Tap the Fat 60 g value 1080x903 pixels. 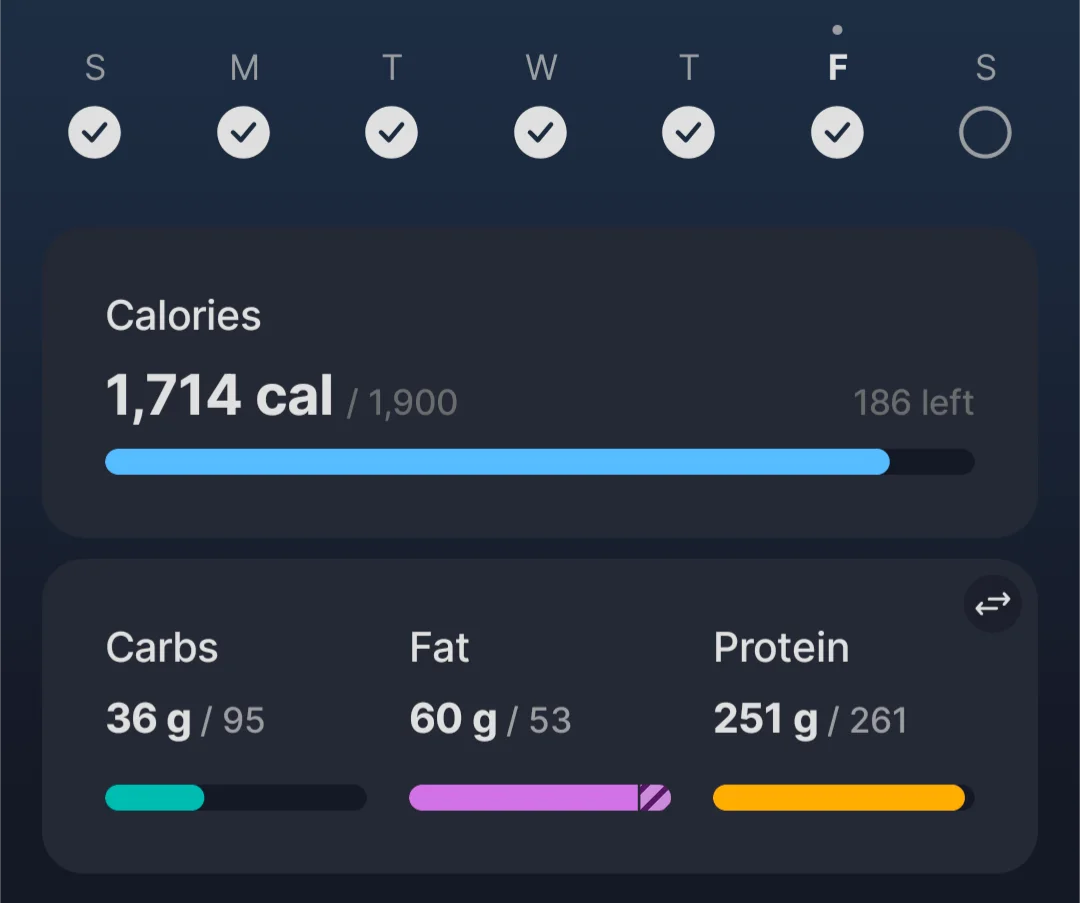pos(453,719)
